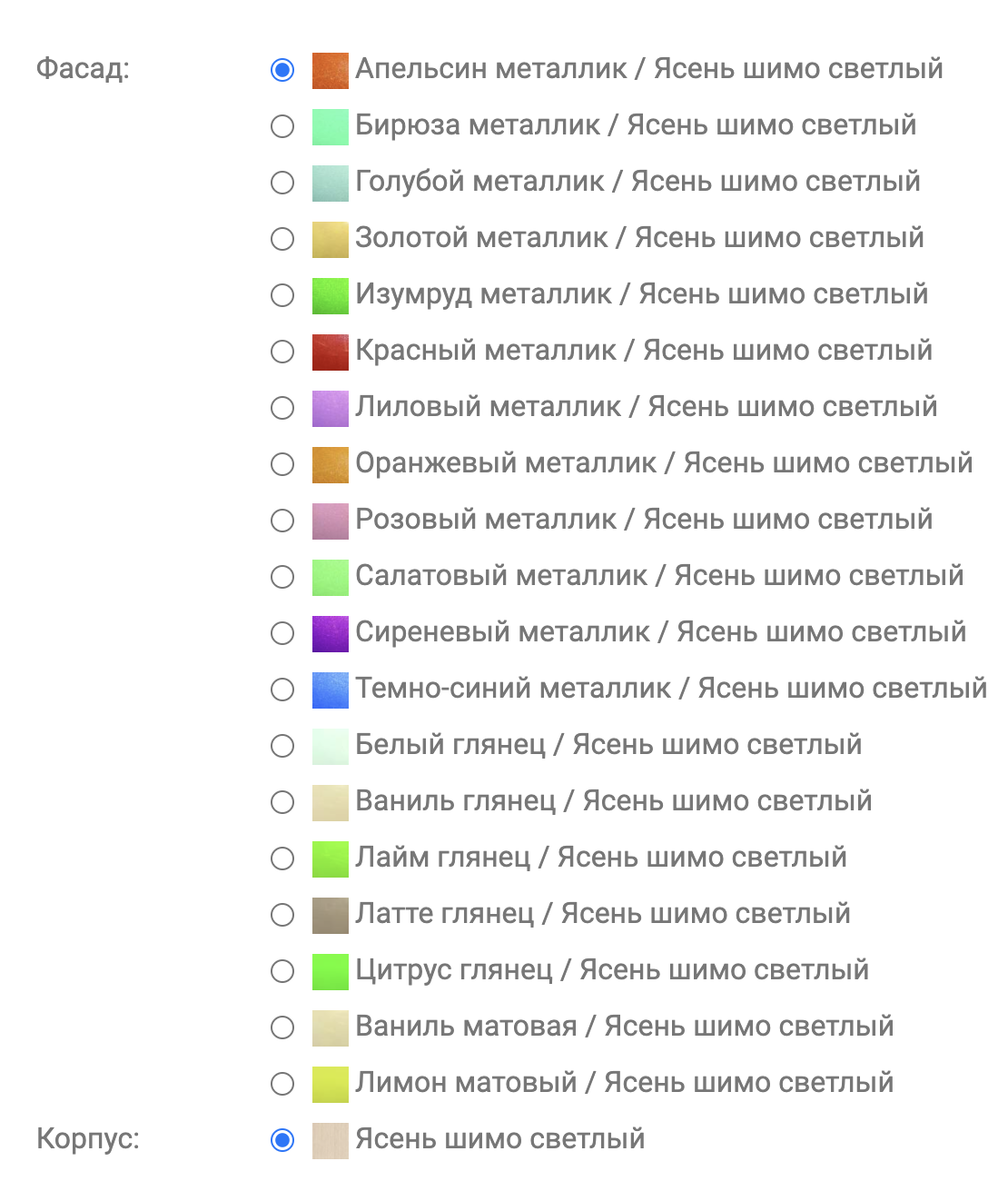Click the Корпус Ясень шимо светлый radio
Image resolution: width=1008 pixels, height=1201 pixels.
(x=282, y=1140)
